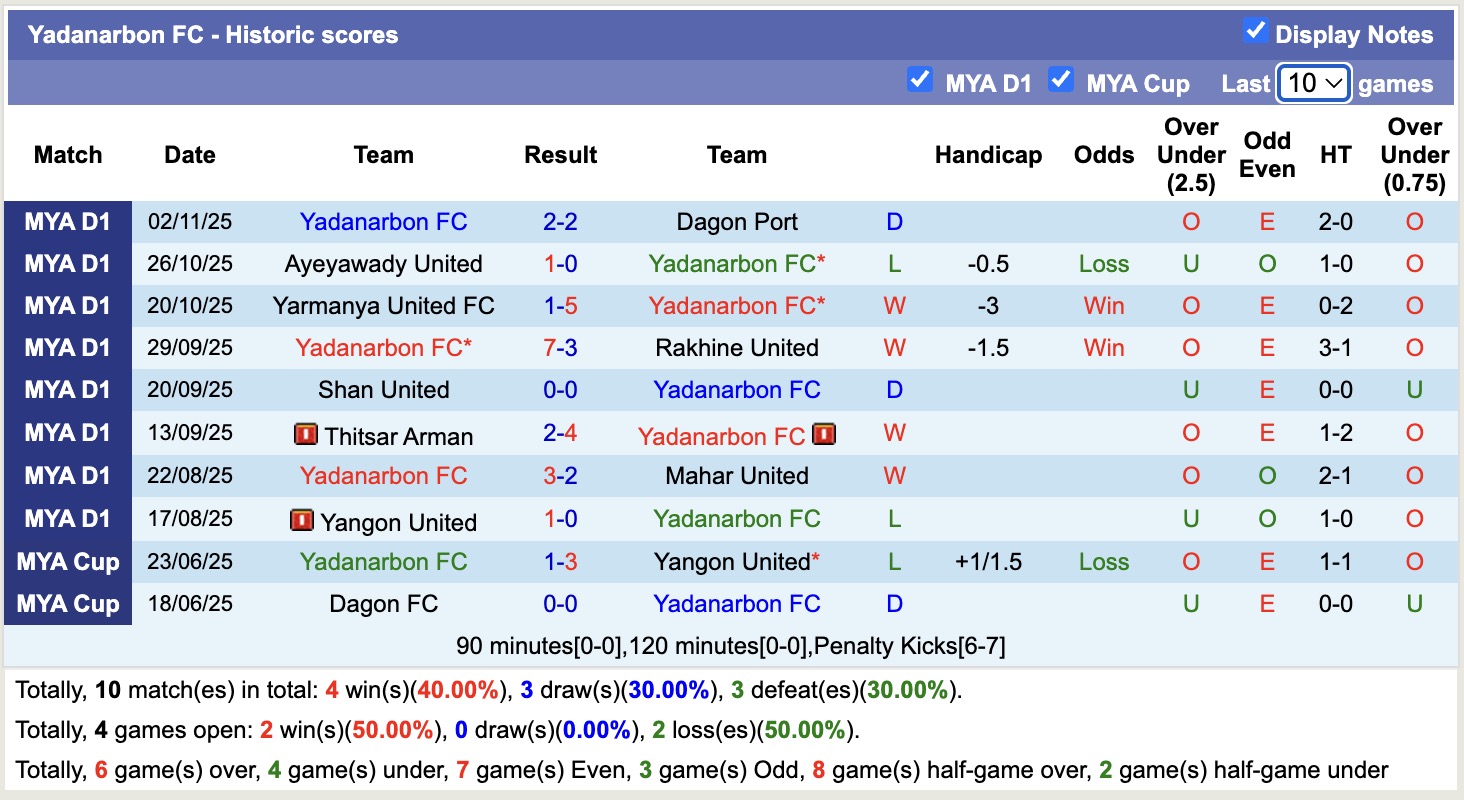Uncheck the MYA D1 league filter

point(919,80)
